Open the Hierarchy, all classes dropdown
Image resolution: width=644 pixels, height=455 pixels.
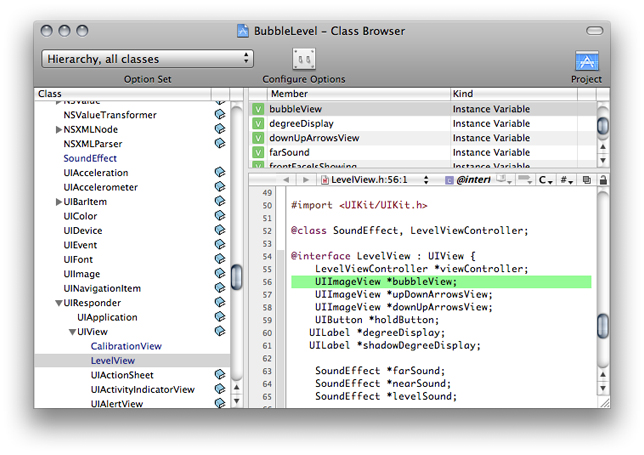coord(147,59)
